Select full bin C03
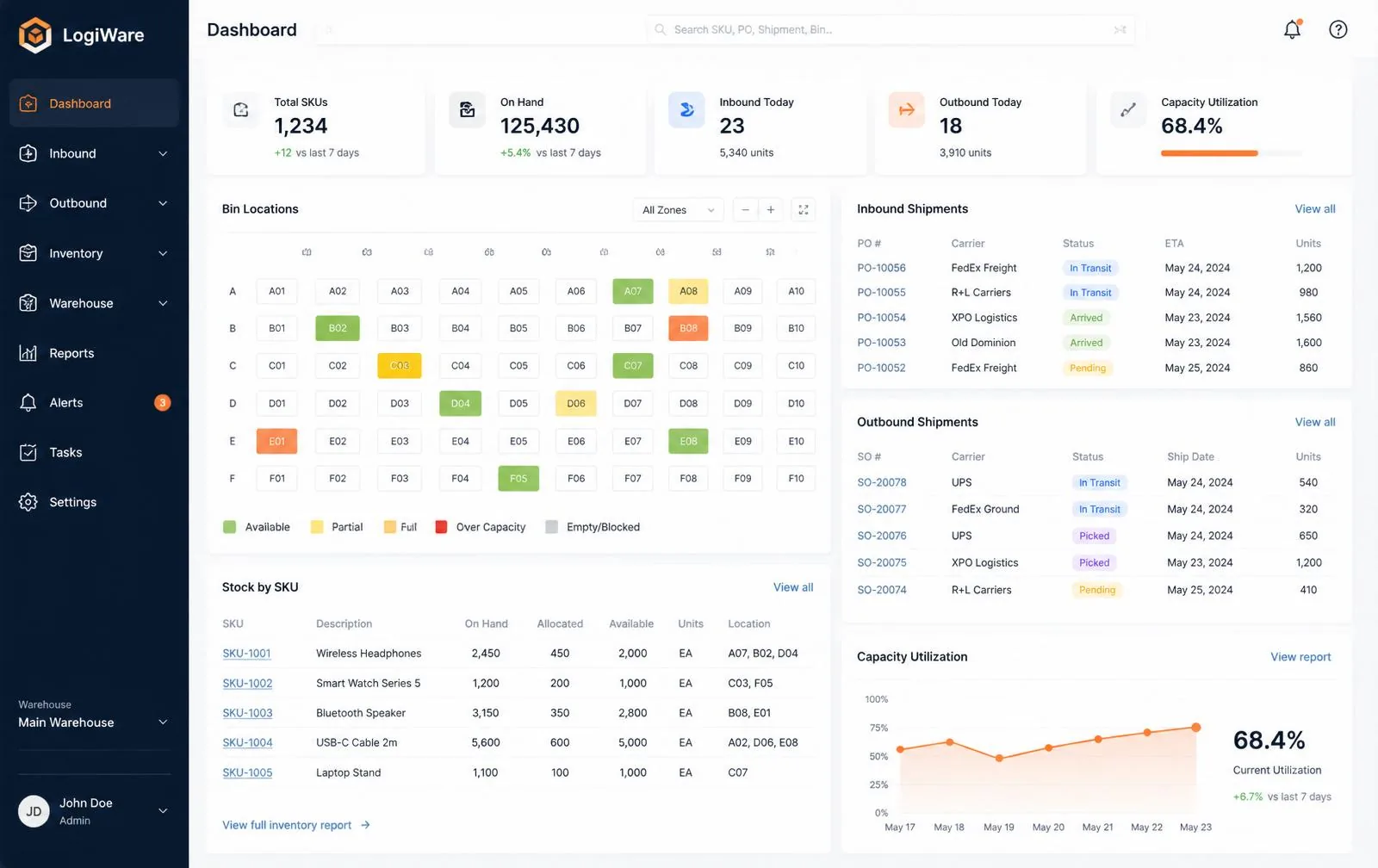This screenshot has height=868, width=1378. click(400, 365)
